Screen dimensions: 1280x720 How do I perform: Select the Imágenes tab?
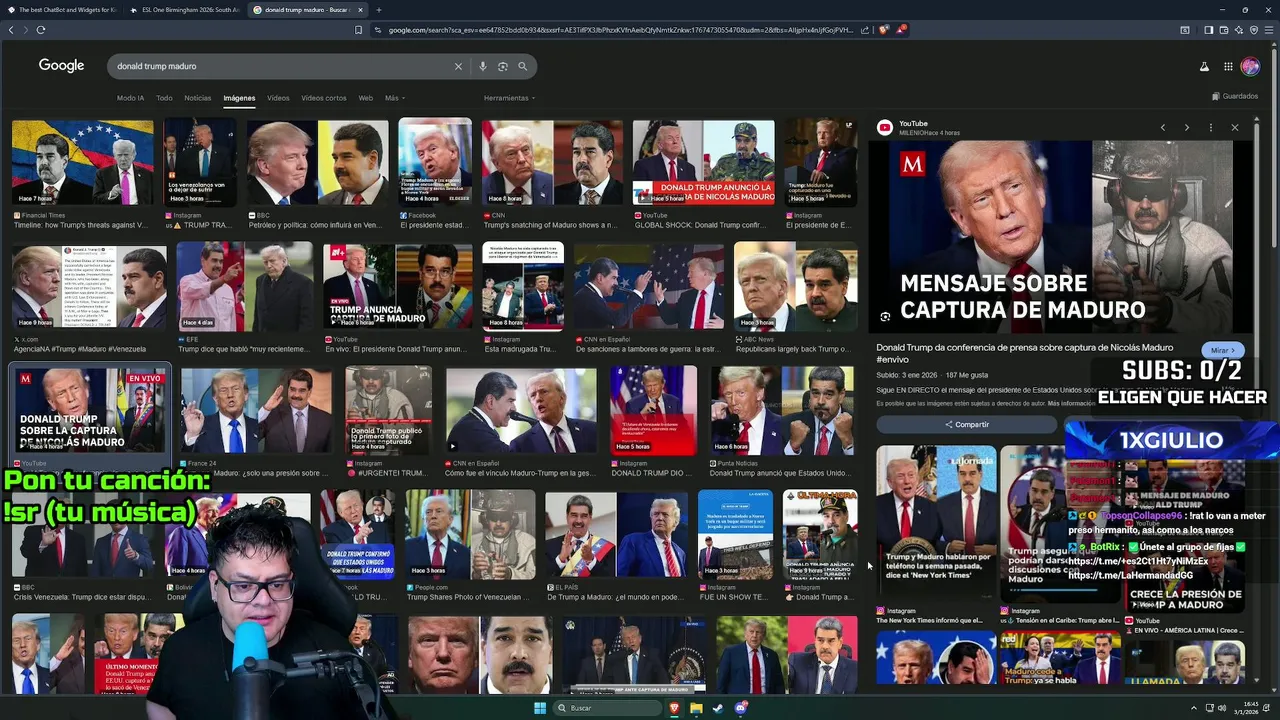(239, 98)
